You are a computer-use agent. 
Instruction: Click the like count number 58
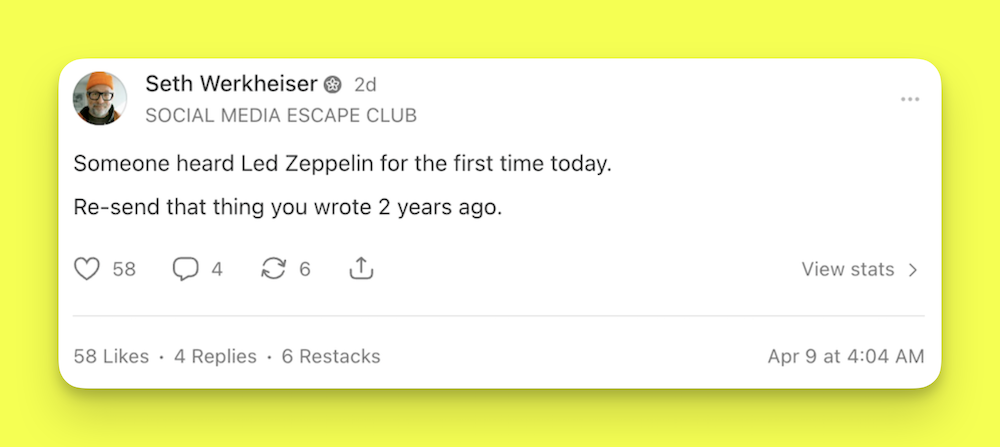point(124,269)
